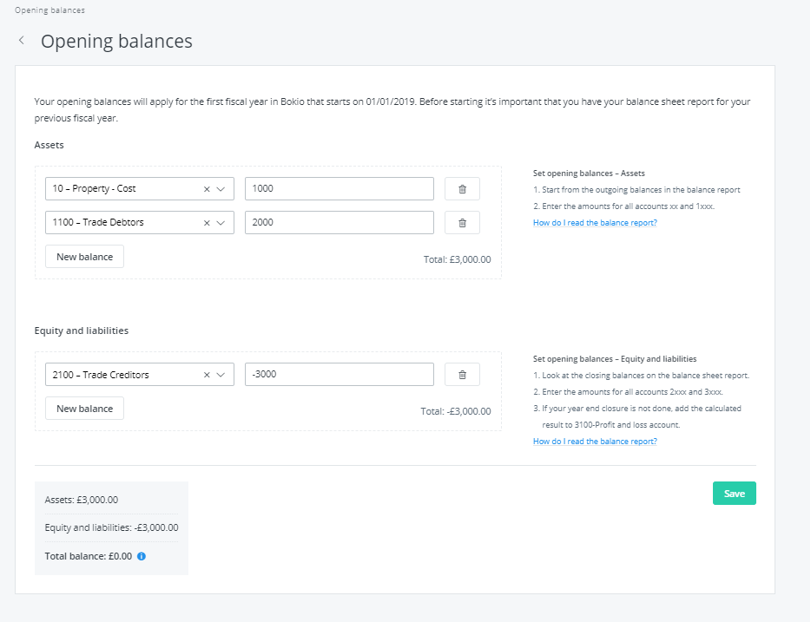Delete the Trade Debtors balance row
Image resolution: width=810 pixels, height=622 pixels.
(461, 222)
